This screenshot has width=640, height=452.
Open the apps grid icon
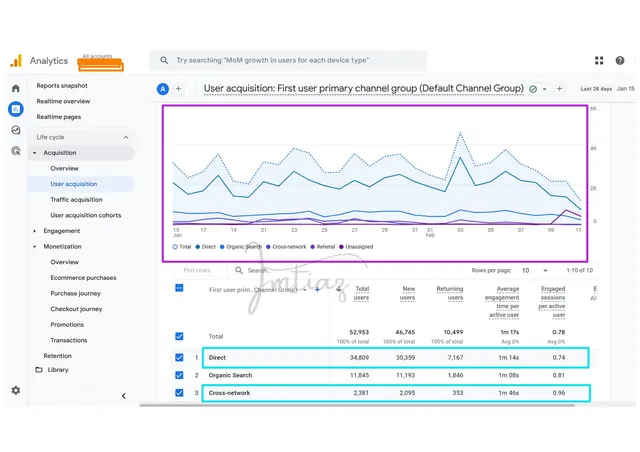click(x=599, y=60)
